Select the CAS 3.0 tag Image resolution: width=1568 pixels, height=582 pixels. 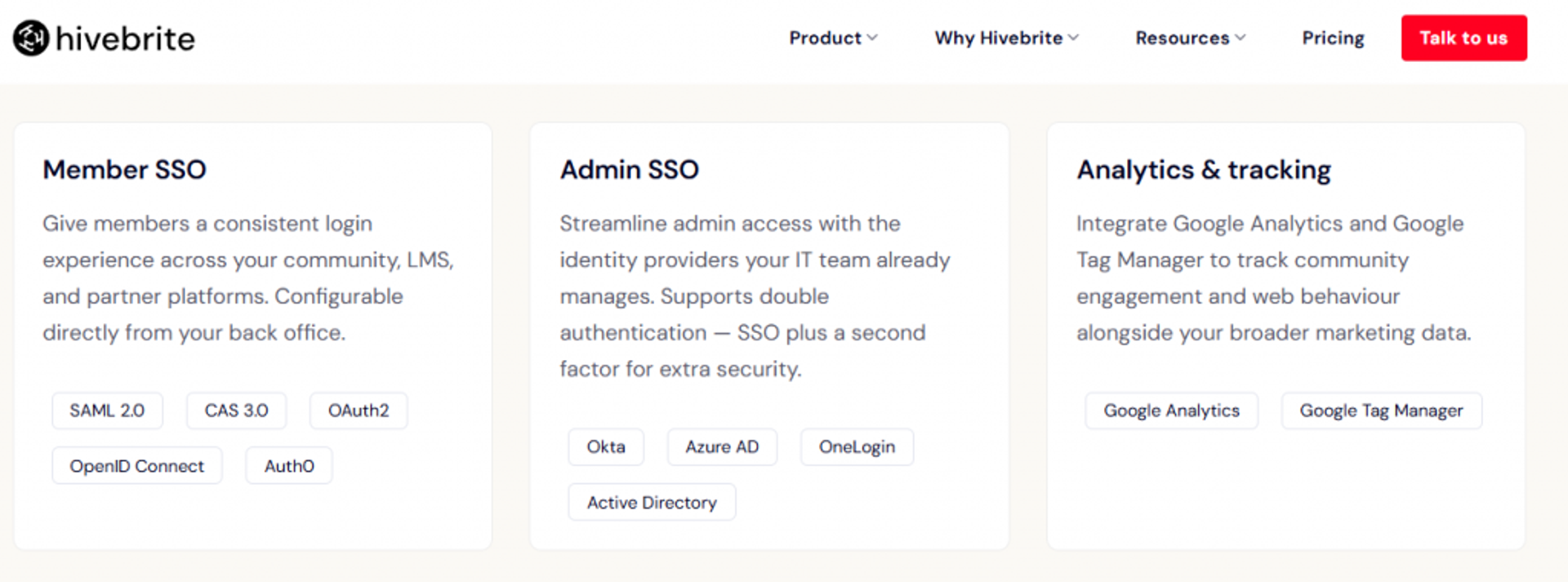click(x=236, y=411)
